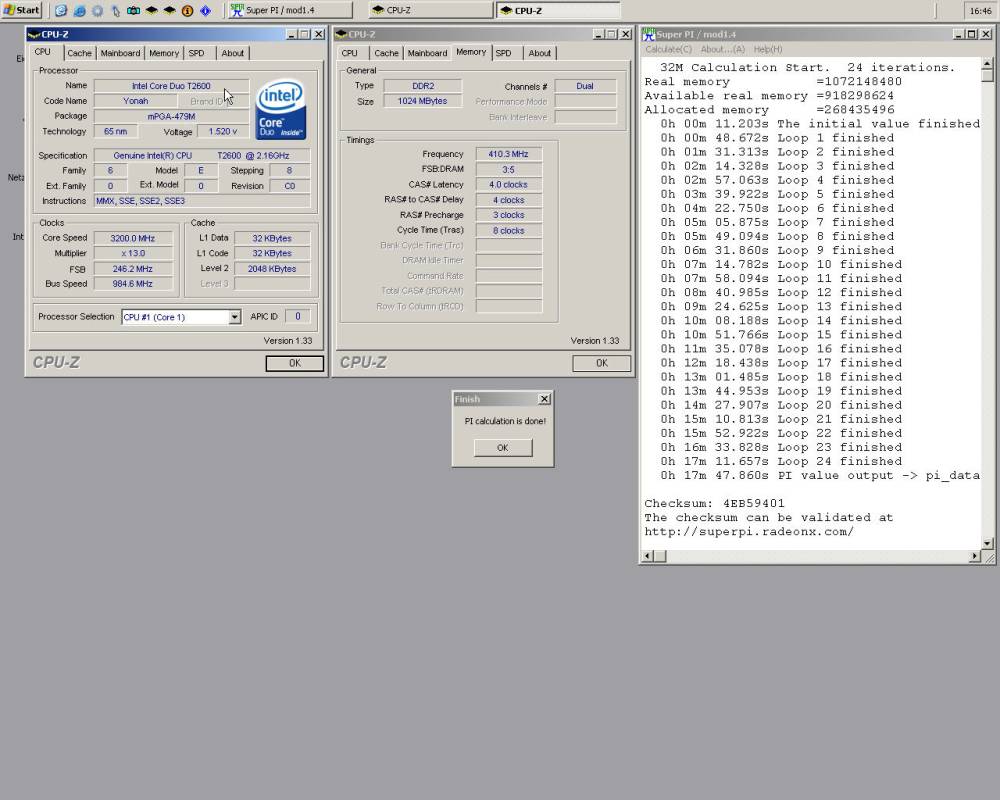Launch the first CPU-Z chip icon in quick launch
Image resolution: width=1000 pixels, height=800 pixels.
[x=151, y=11]
